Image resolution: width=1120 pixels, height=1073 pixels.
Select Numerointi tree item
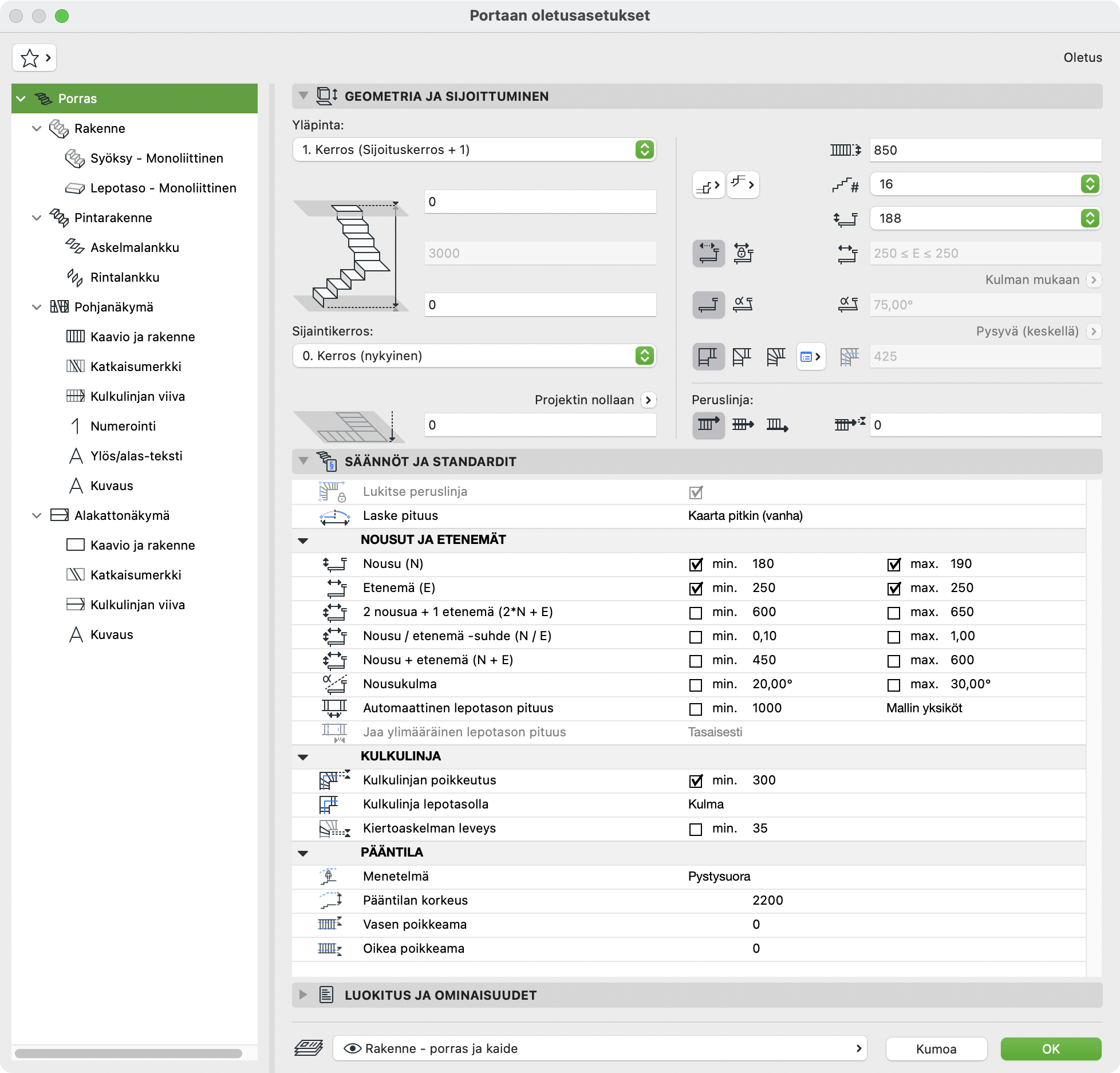coord(123,426)
